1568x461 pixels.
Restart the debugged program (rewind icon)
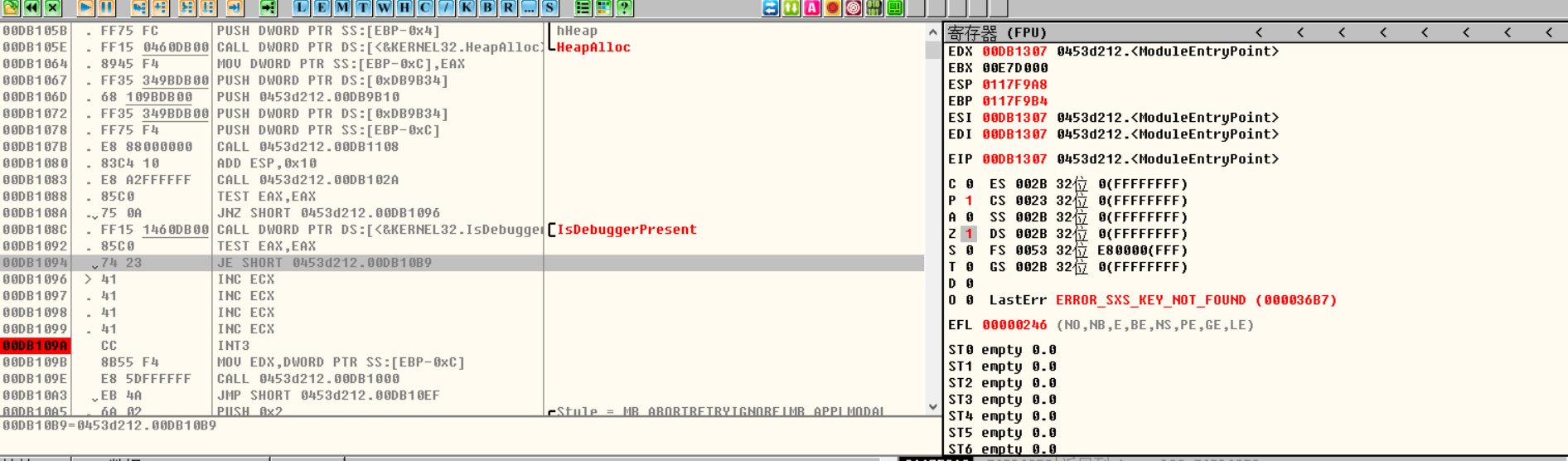pyautogui.click(x=31, y=7)
